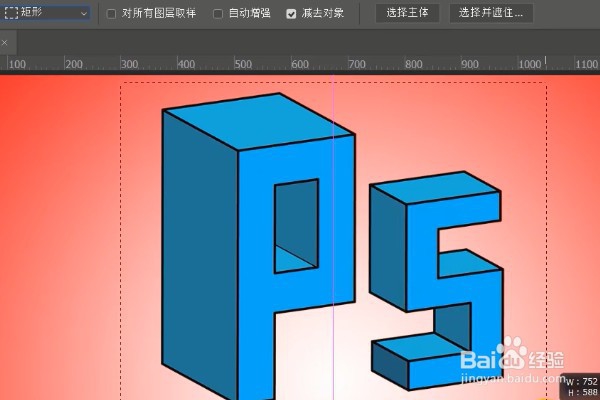
Task: Click the ruler at the 500 mark
Action: click(243, 64)
